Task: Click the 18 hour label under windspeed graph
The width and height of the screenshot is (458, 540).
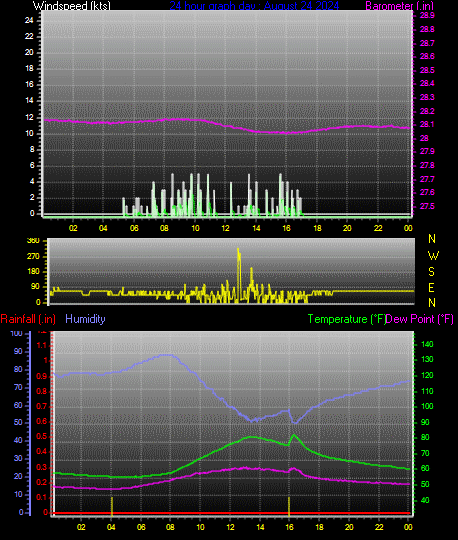Action: pyautogui.click(x=317, y=228)
